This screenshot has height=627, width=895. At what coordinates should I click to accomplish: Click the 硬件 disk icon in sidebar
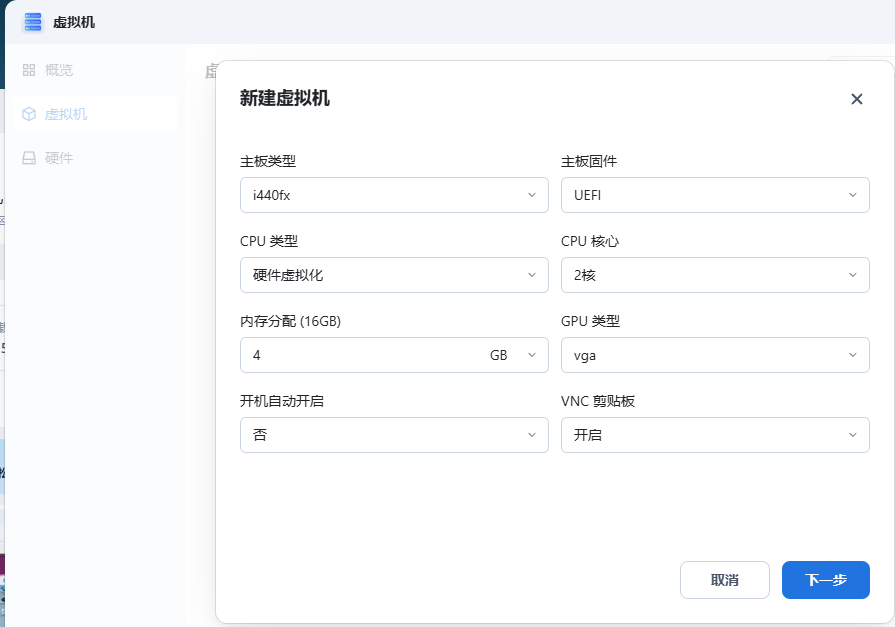[x=29, y=158]
